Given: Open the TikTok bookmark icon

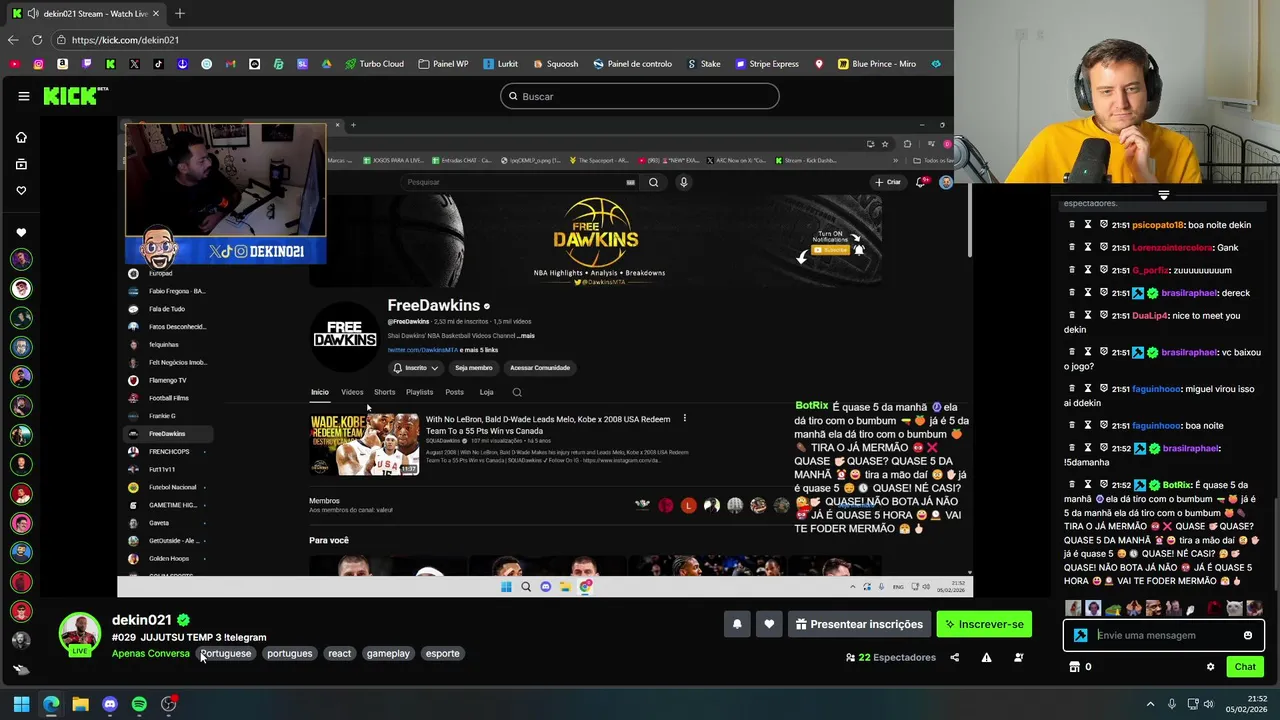Looking at the screenshot, I should [158, 64].
